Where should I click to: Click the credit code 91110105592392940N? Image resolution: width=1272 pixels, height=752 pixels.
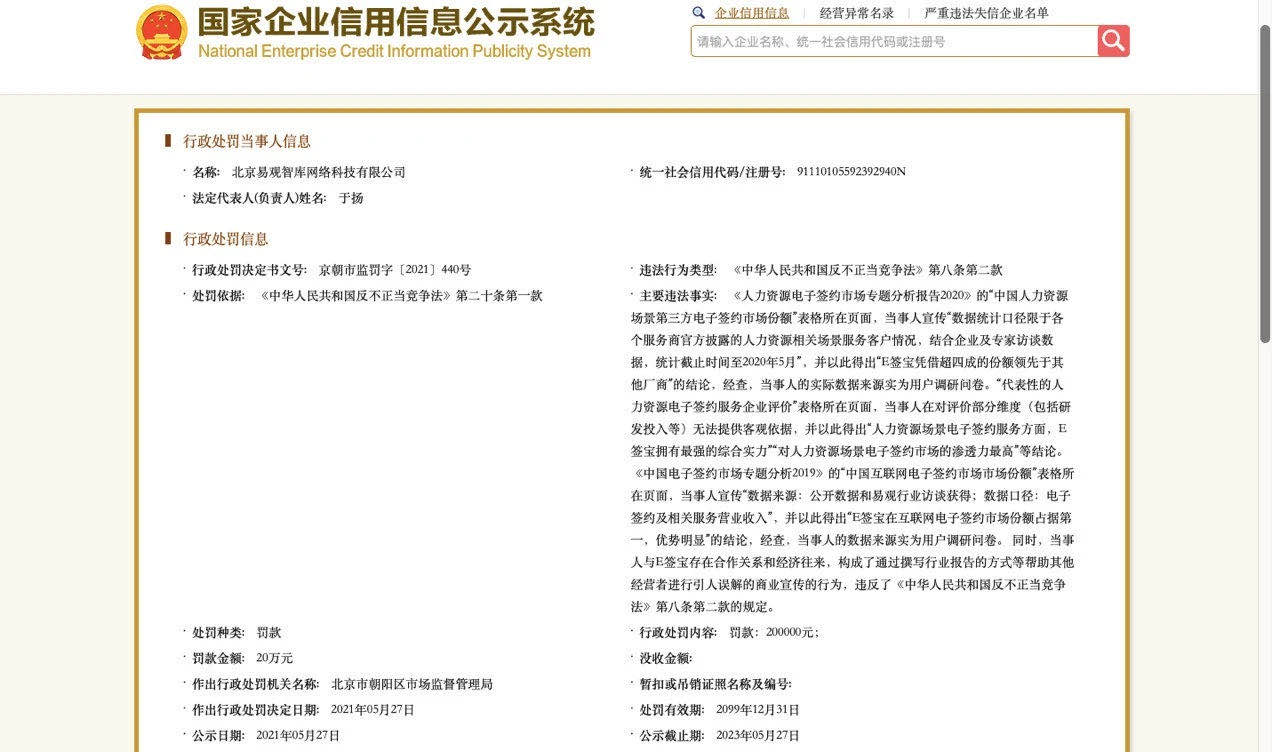click(x=851, y=172)
